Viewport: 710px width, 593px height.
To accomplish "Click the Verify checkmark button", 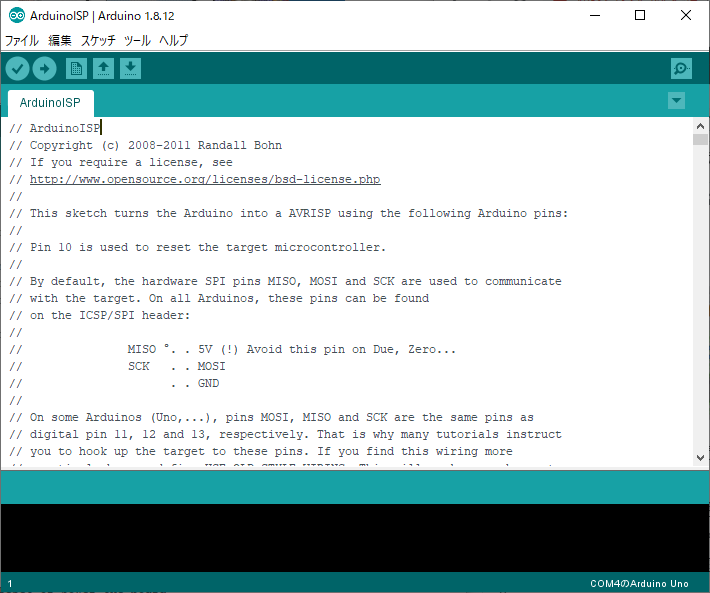I will click(17, 69).
